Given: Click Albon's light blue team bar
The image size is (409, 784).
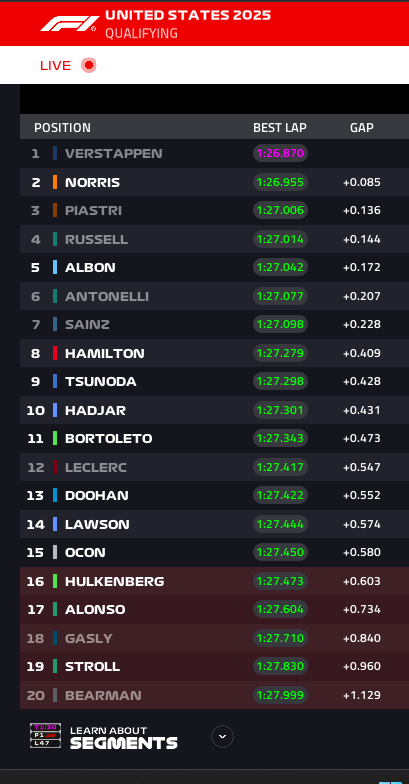Looking at the screenshot, I should [x=55, y=267].
